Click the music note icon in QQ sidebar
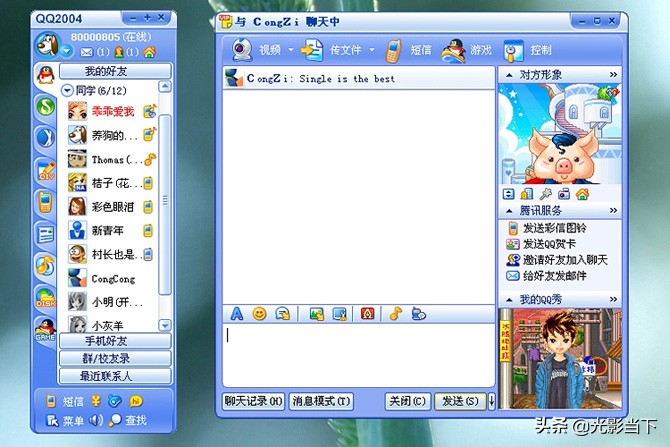Screen dimensions: 670x447 point(45,265)
